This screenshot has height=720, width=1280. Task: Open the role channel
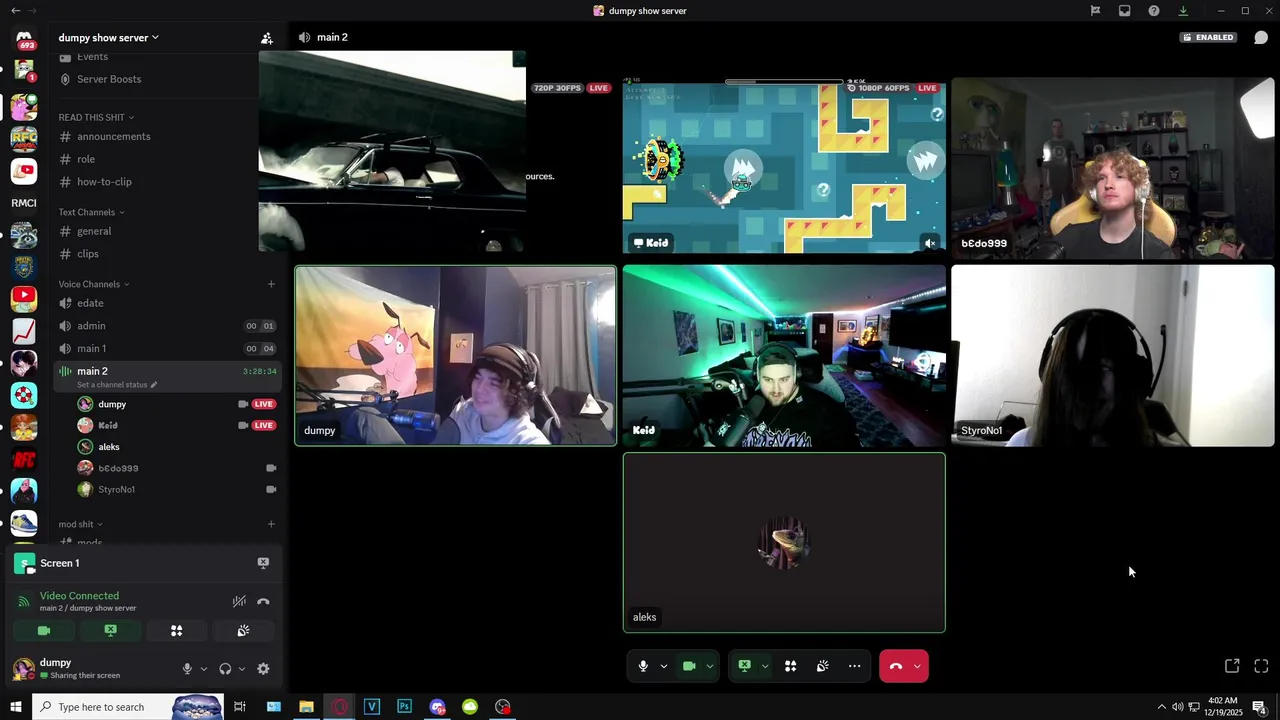point(166,159)
